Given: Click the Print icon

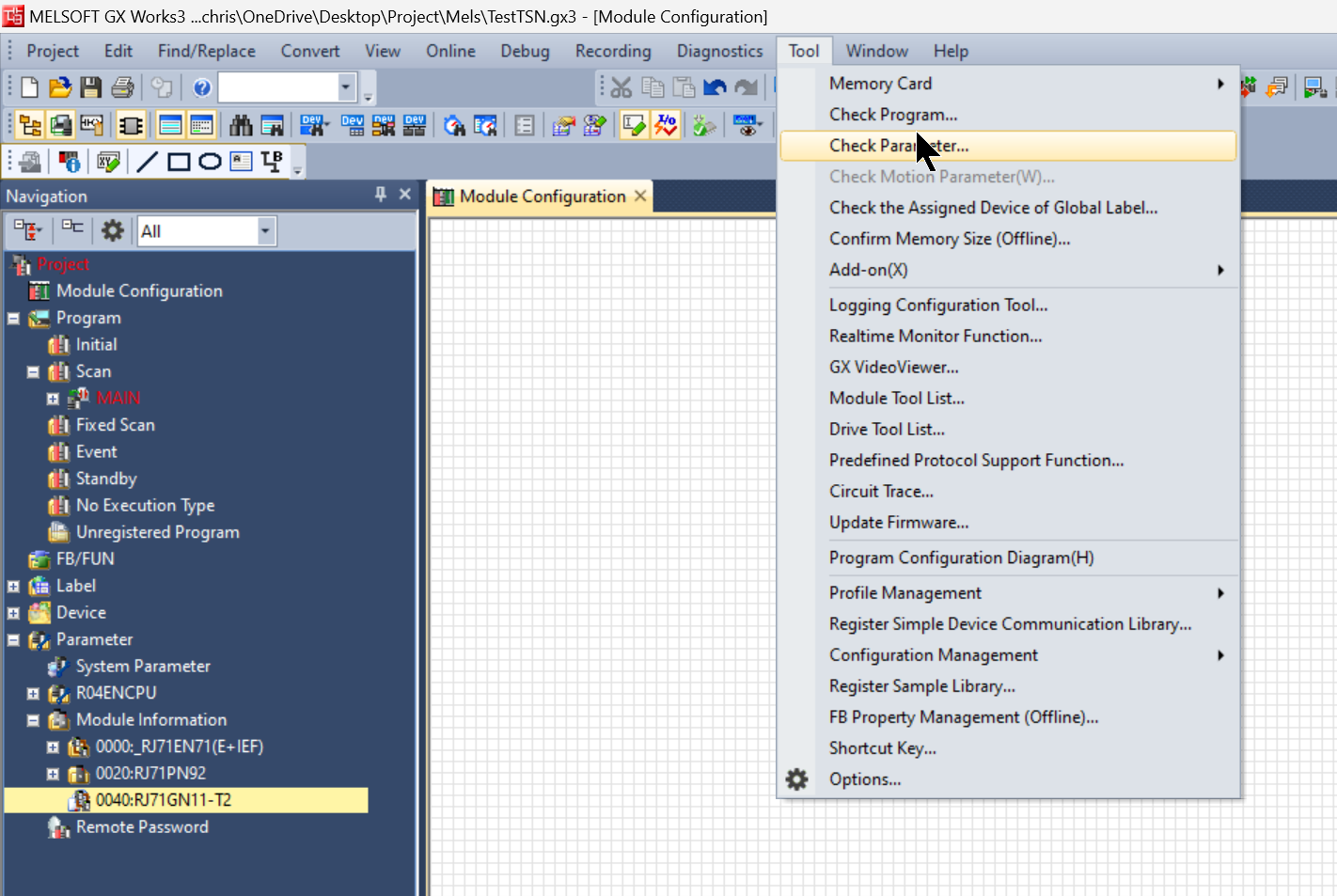Looking at the screenshot, I should (122, 87).
